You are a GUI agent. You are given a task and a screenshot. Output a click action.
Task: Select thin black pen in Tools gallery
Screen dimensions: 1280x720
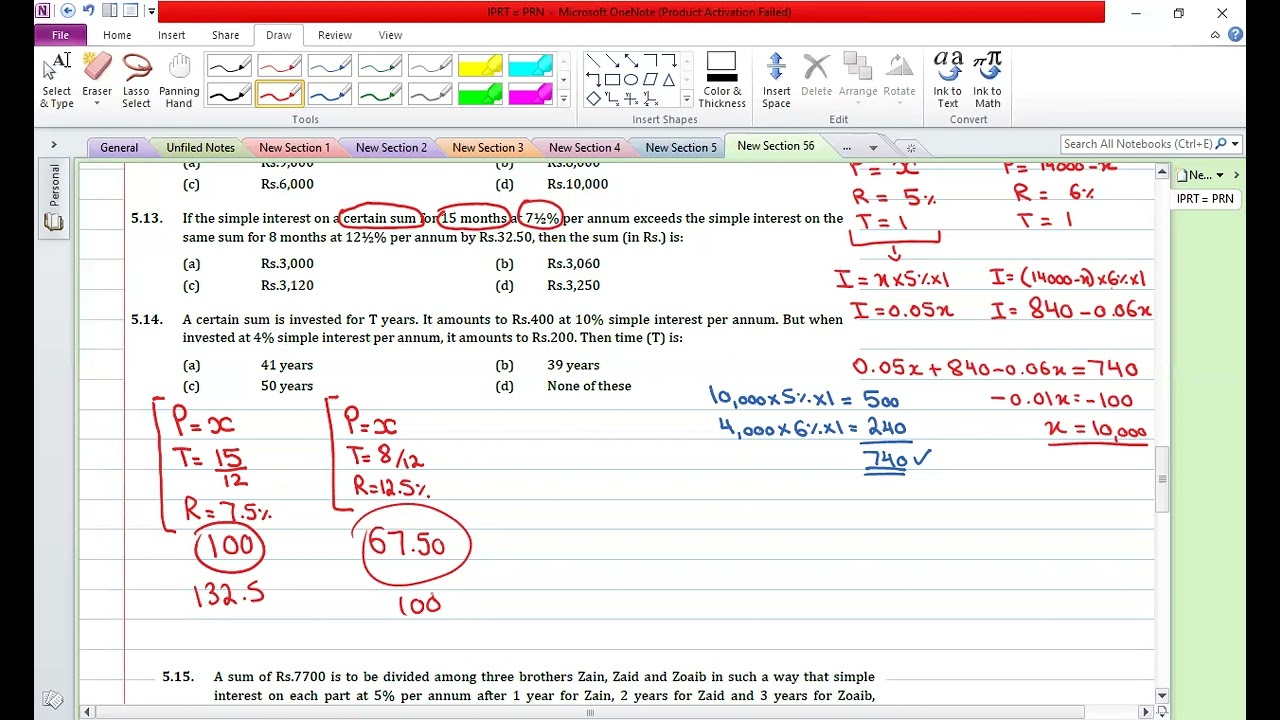pos(229,67)
